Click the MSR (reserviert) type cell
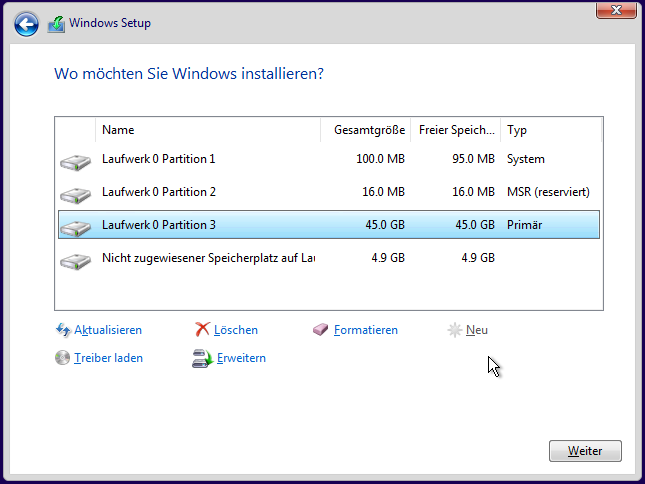This screenshot has width=645, height=484. 548,192
